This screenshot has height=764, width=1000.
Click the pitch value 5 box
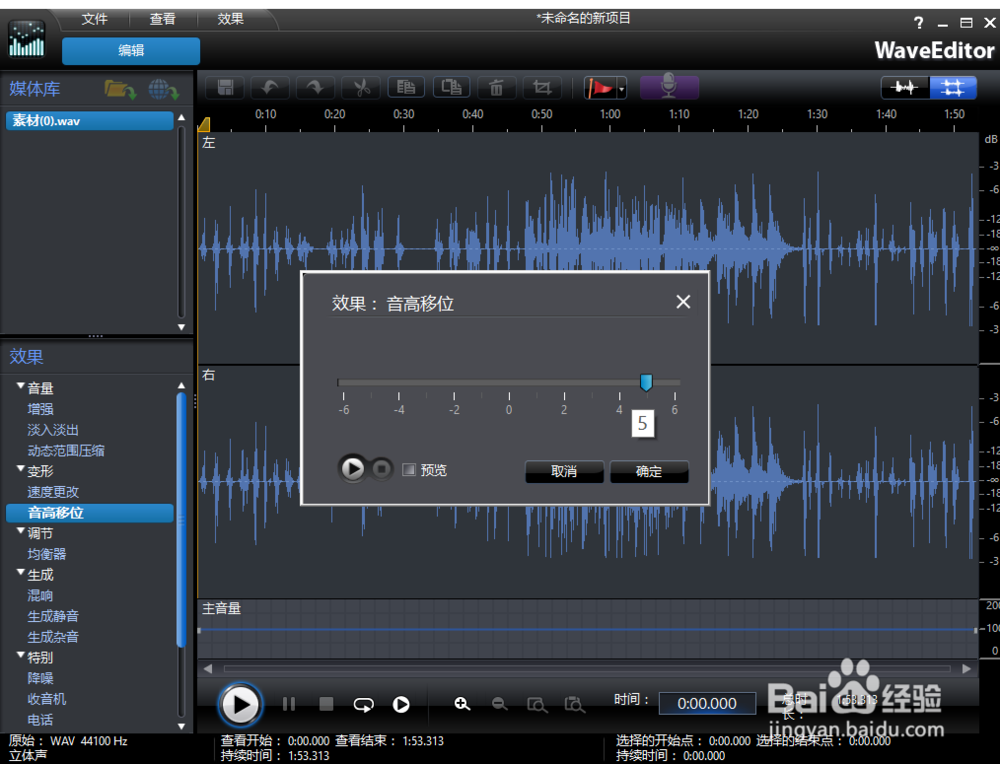643,423
